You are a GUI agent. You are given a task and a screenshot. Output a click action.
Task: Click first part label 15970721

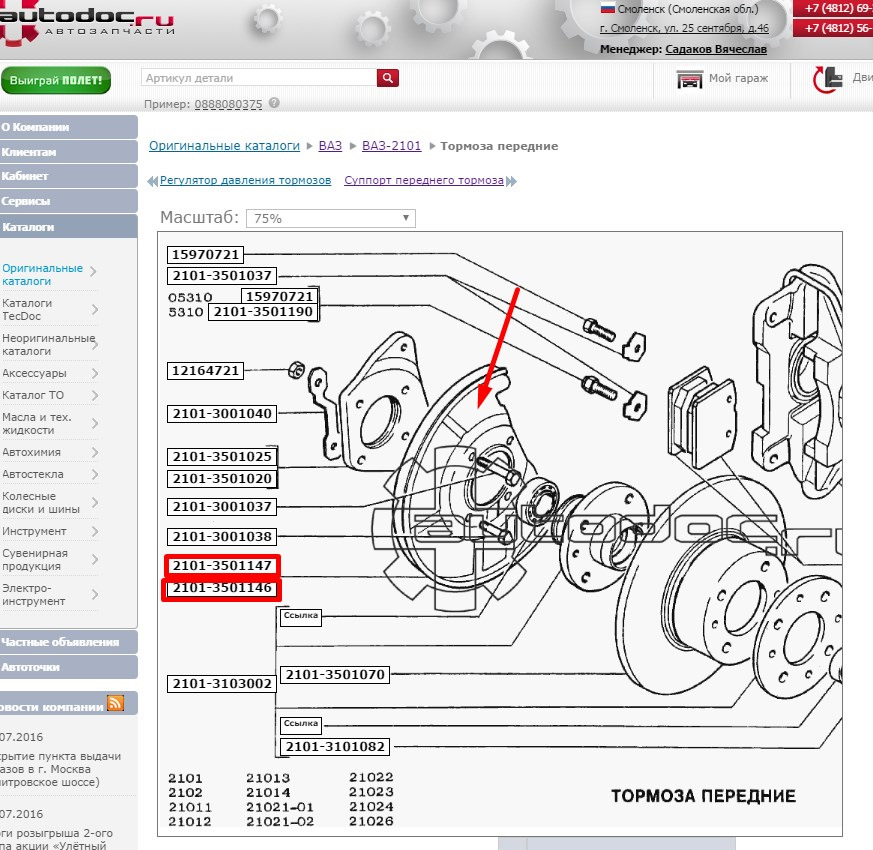pos(205,254)
